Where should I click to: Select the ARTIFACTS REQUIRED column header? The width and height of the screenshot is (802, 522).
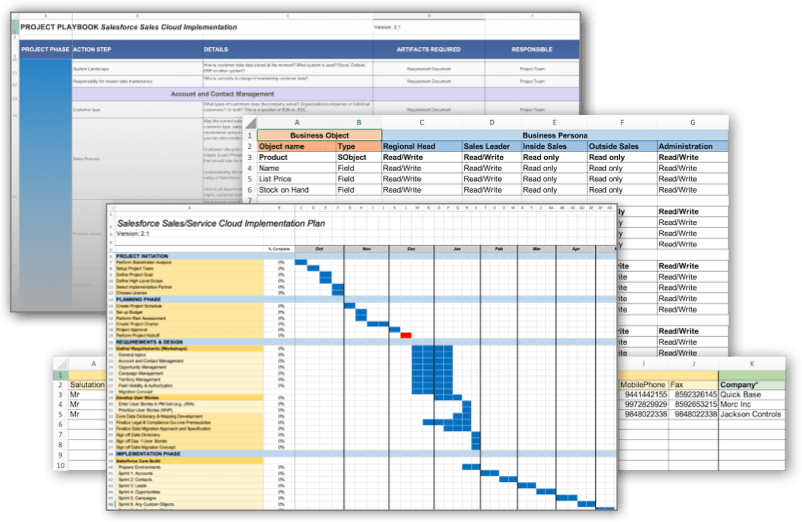coord(429,50)
